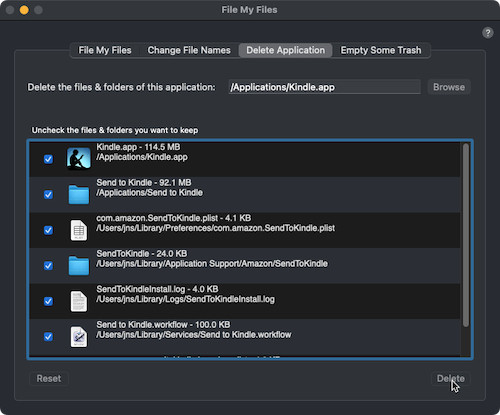The width and height of the screenshot is (500, 415).
Task: Click the Kindle.app reading silhouette icon
Action: point(79,158)
